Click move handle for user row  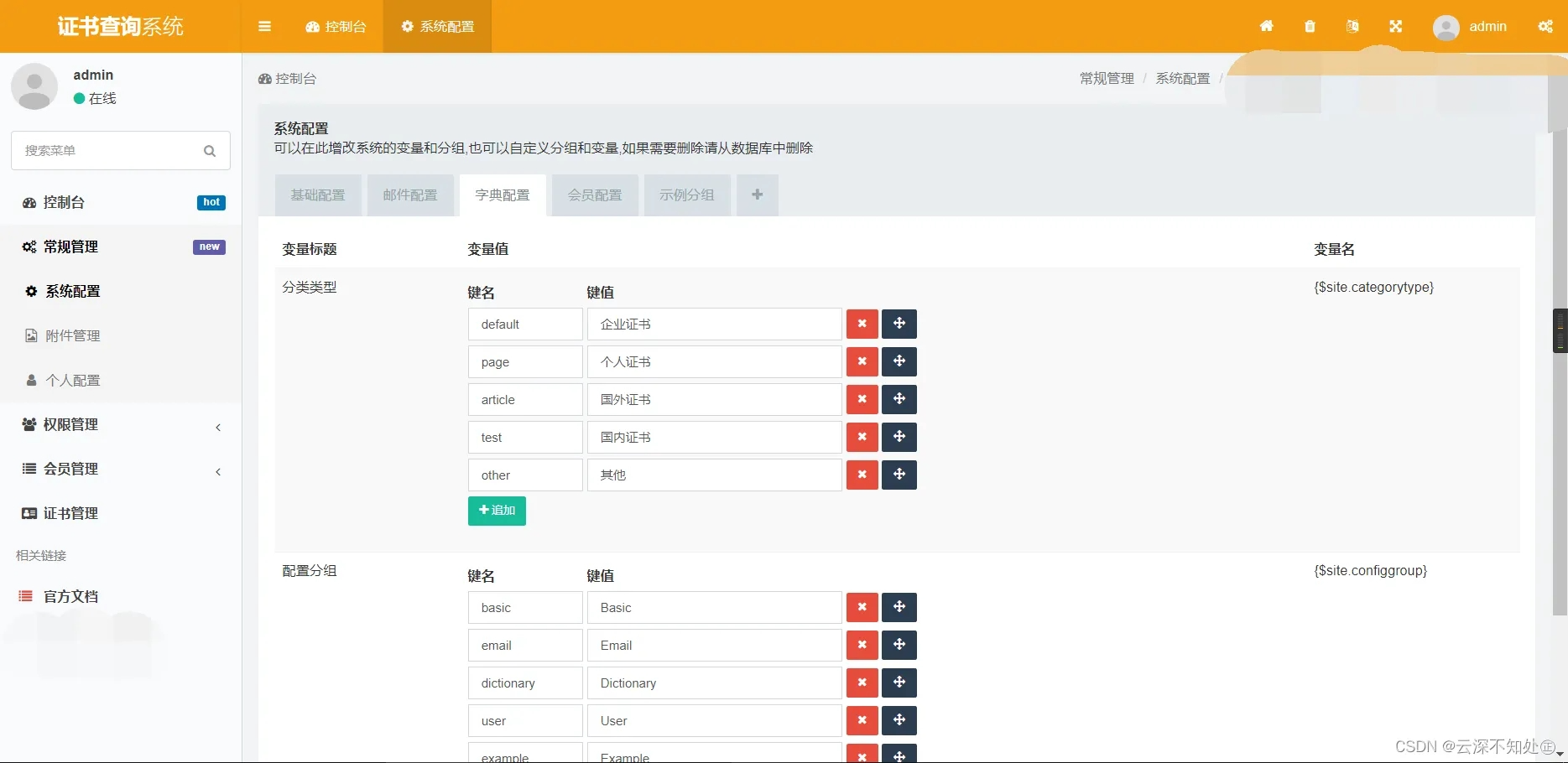pyautogui.click(x=899, y=720)
